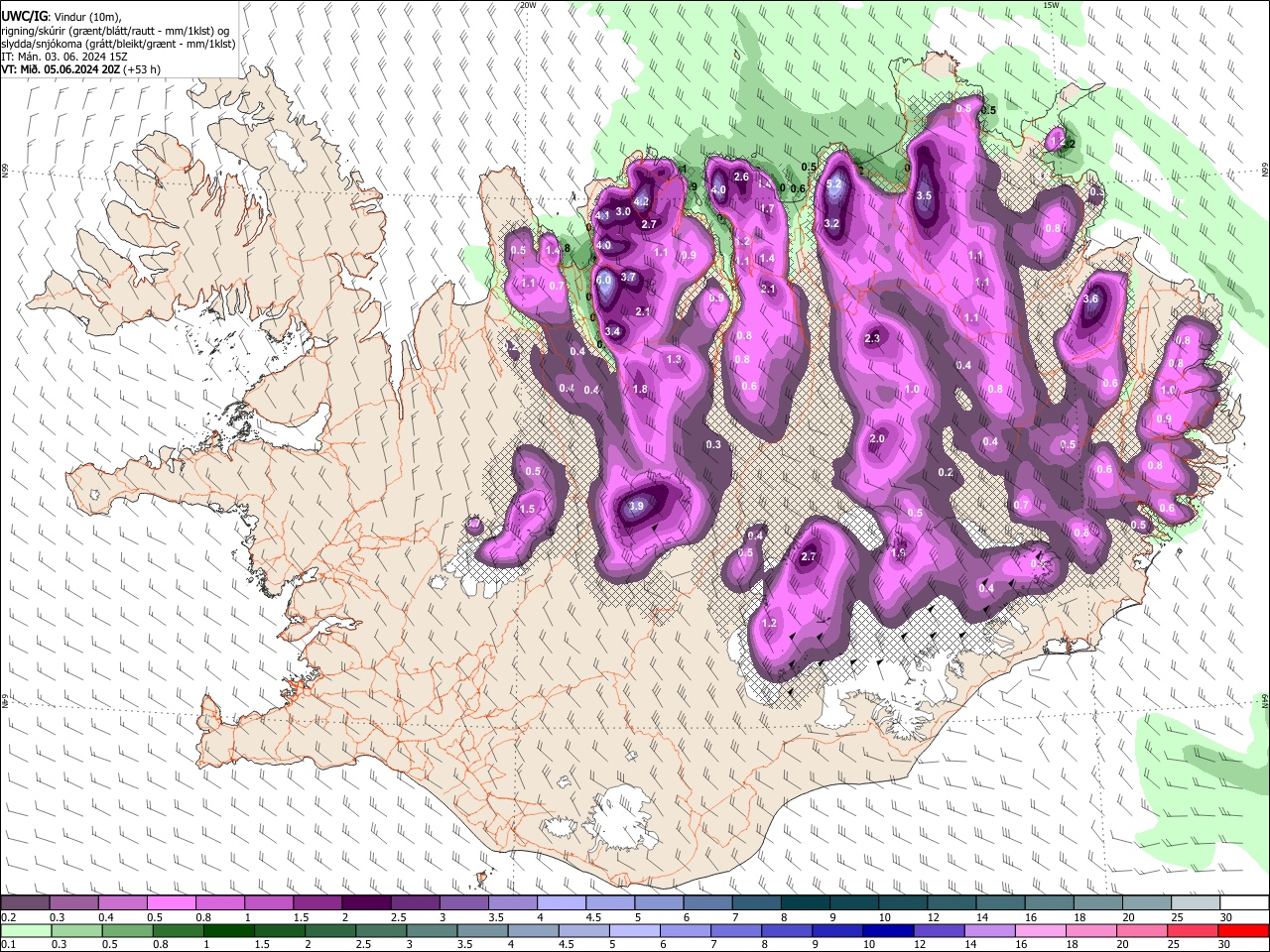This screenshot has width=1270, height=952.
Task: Click the 0.1 label starting the lower legend
Action: tap(9, 944)
